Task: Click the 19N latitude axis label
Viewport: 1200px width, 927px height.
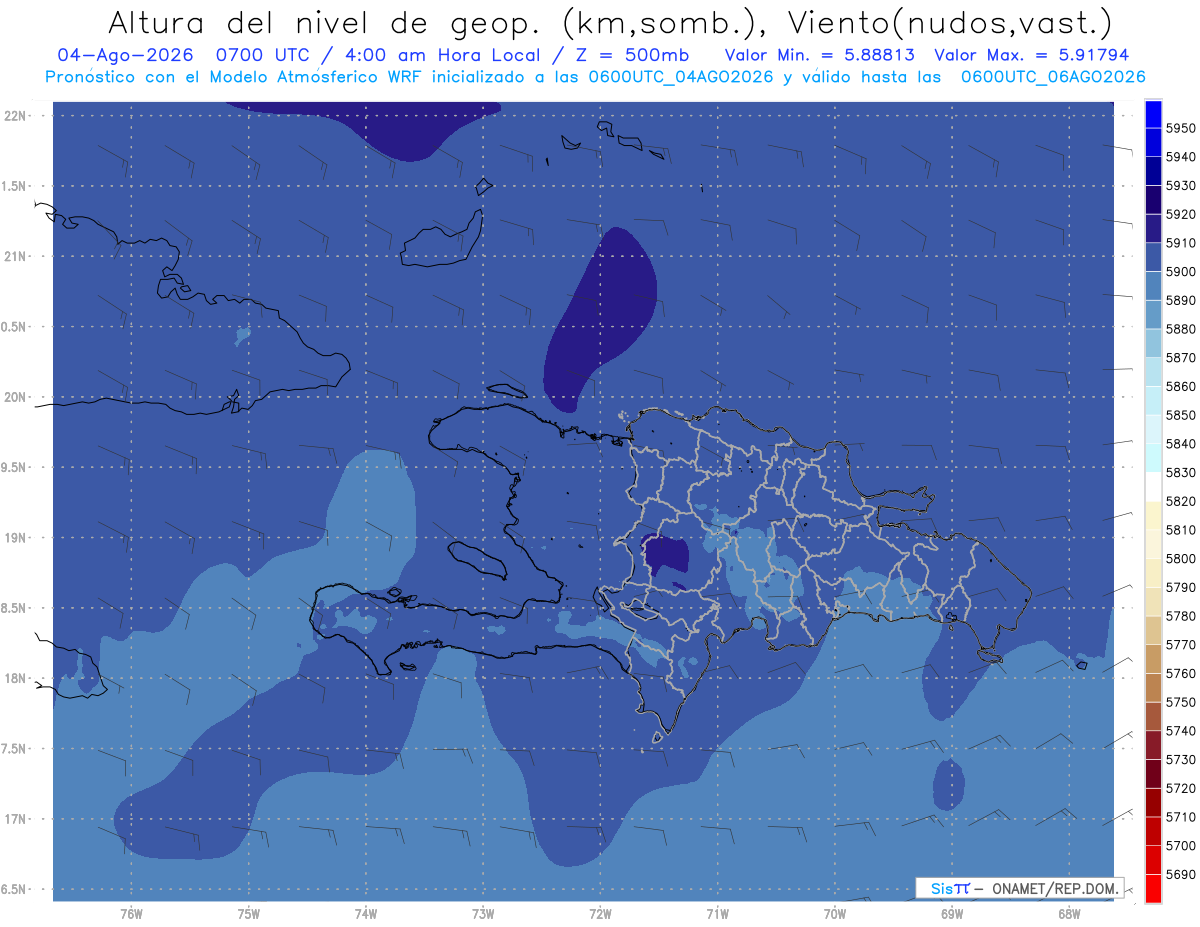Action: [x=15, y=537]
